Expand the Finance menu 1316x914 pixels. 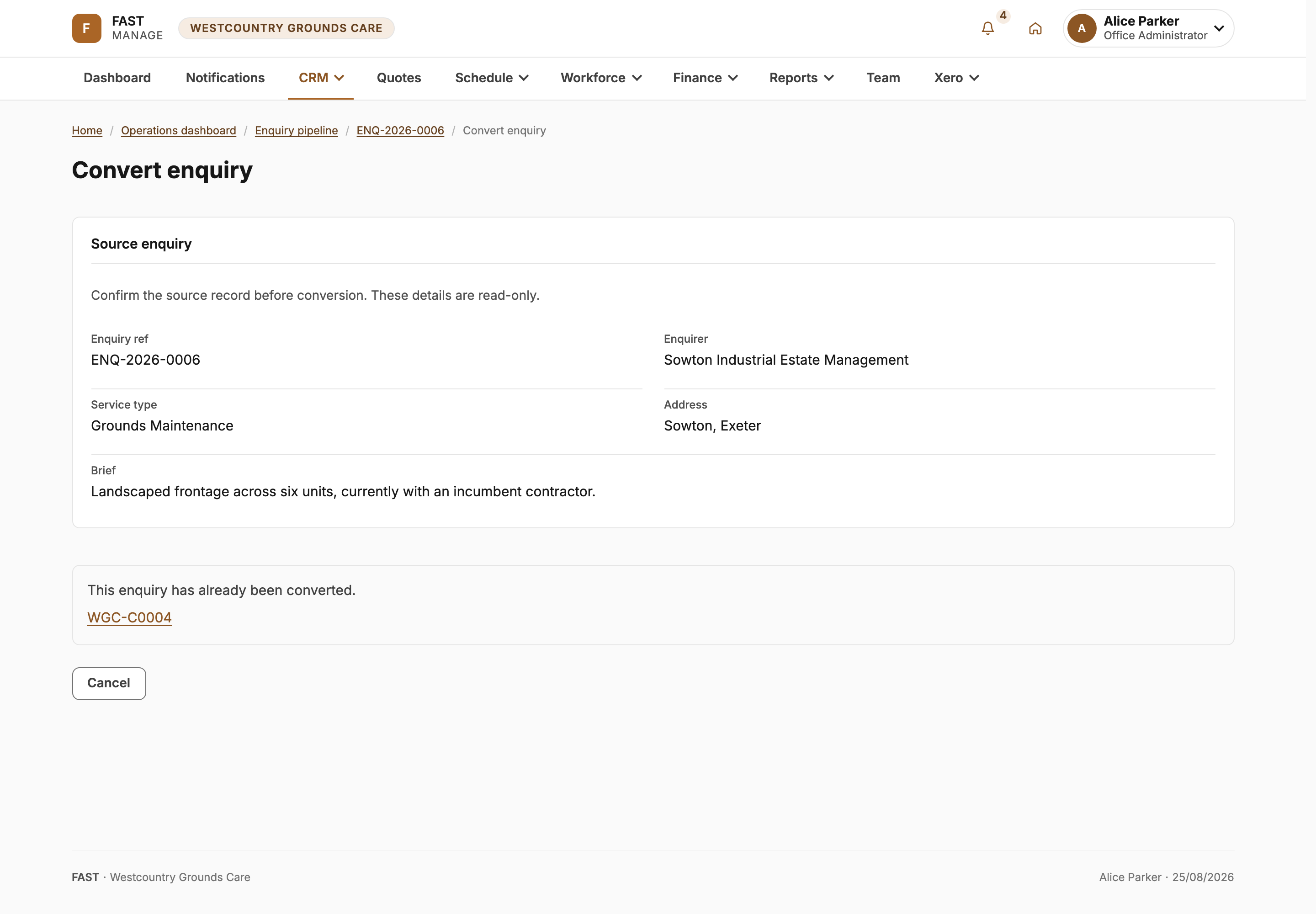tap(705, 78)
